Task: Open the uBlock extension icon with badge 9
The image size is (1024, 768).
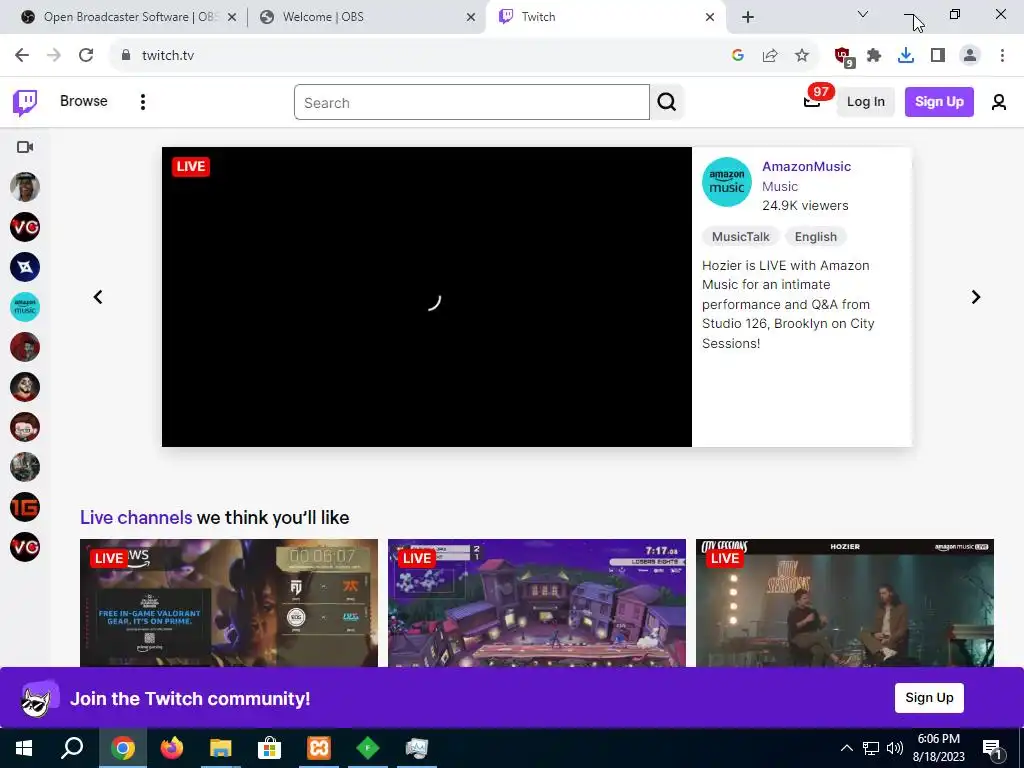Action: pyautogui.click(x=843, y=56)
